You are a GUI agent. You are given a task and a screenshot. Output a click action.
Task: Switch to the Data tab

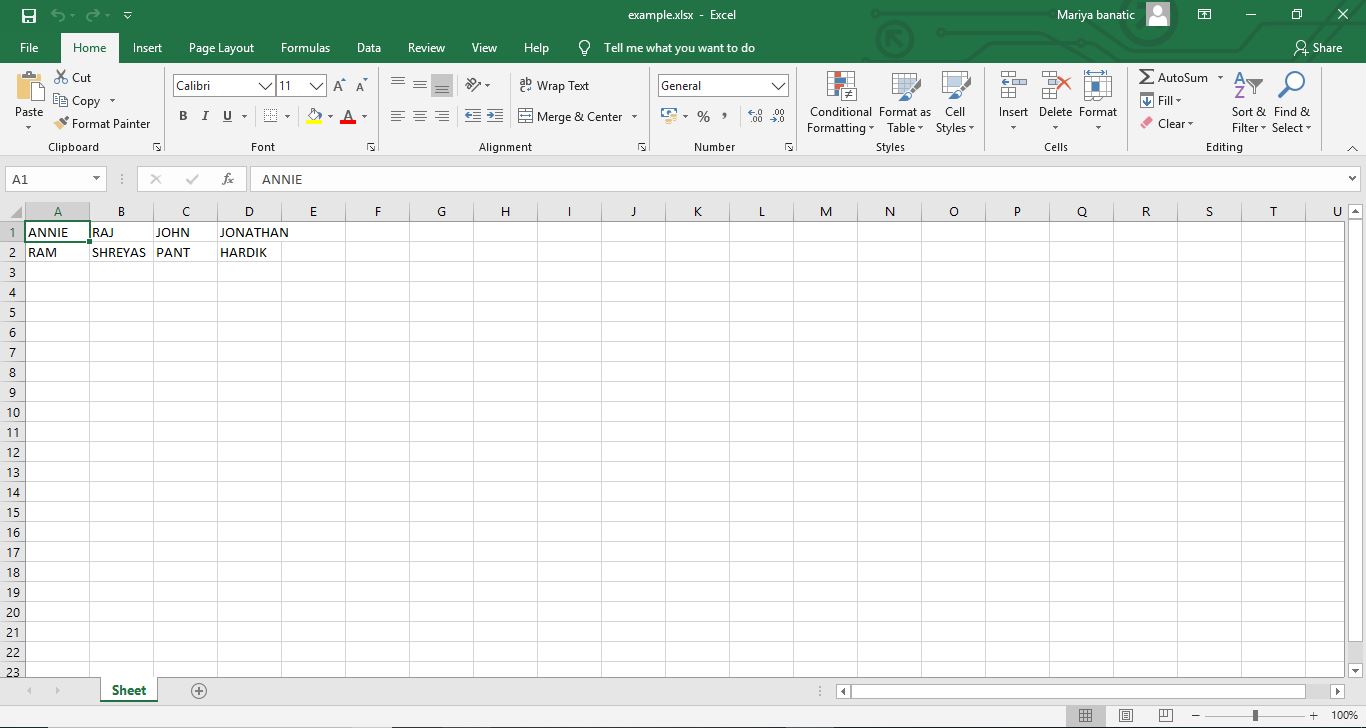369,47
